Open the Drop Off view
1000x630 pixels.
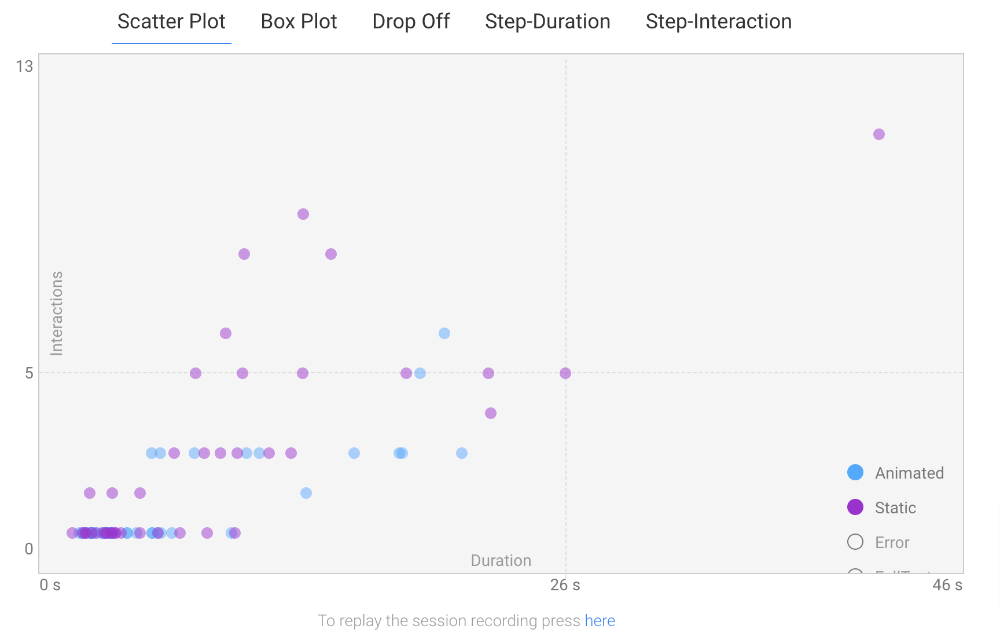411,21
